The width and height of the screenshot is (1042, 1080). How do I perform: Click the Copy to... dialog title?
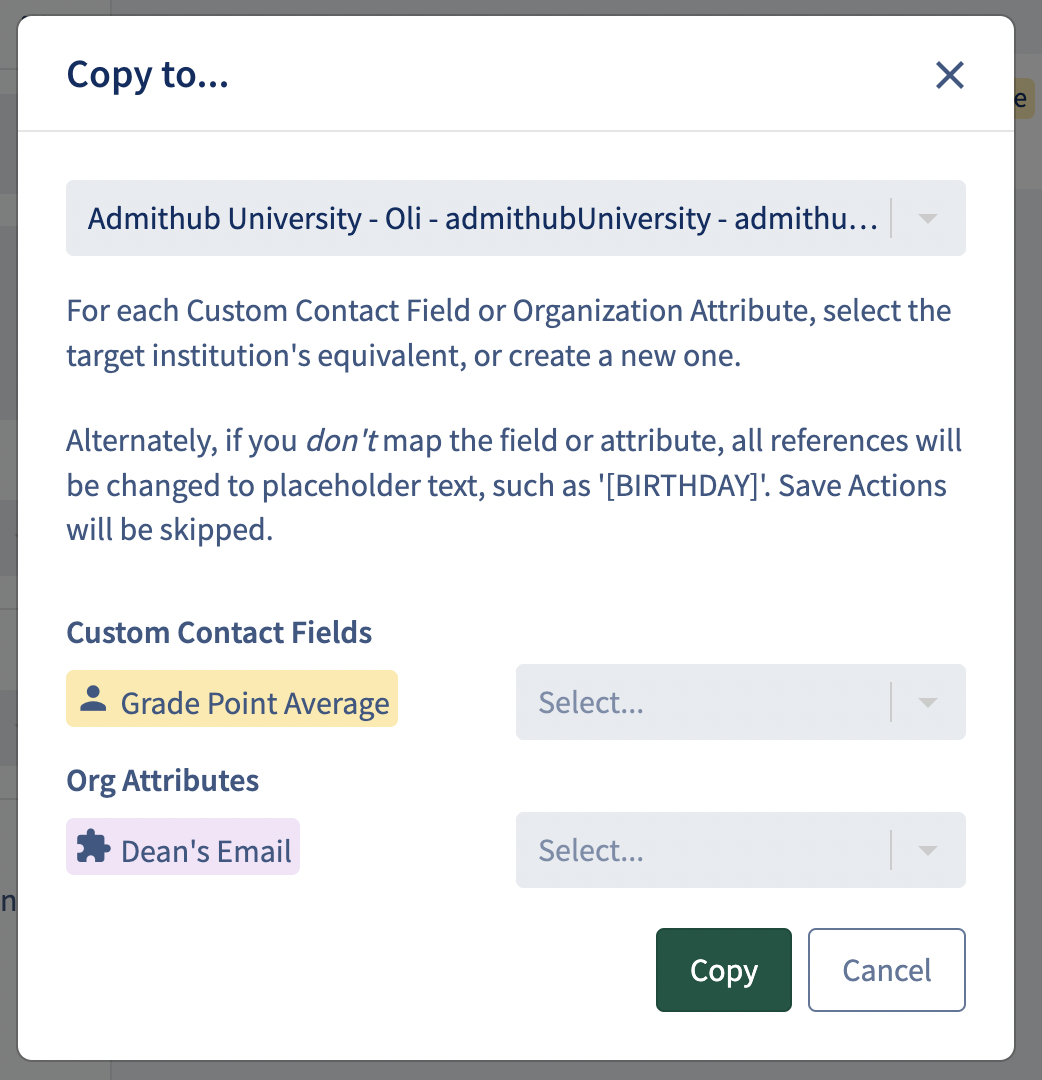click(147, 74)
